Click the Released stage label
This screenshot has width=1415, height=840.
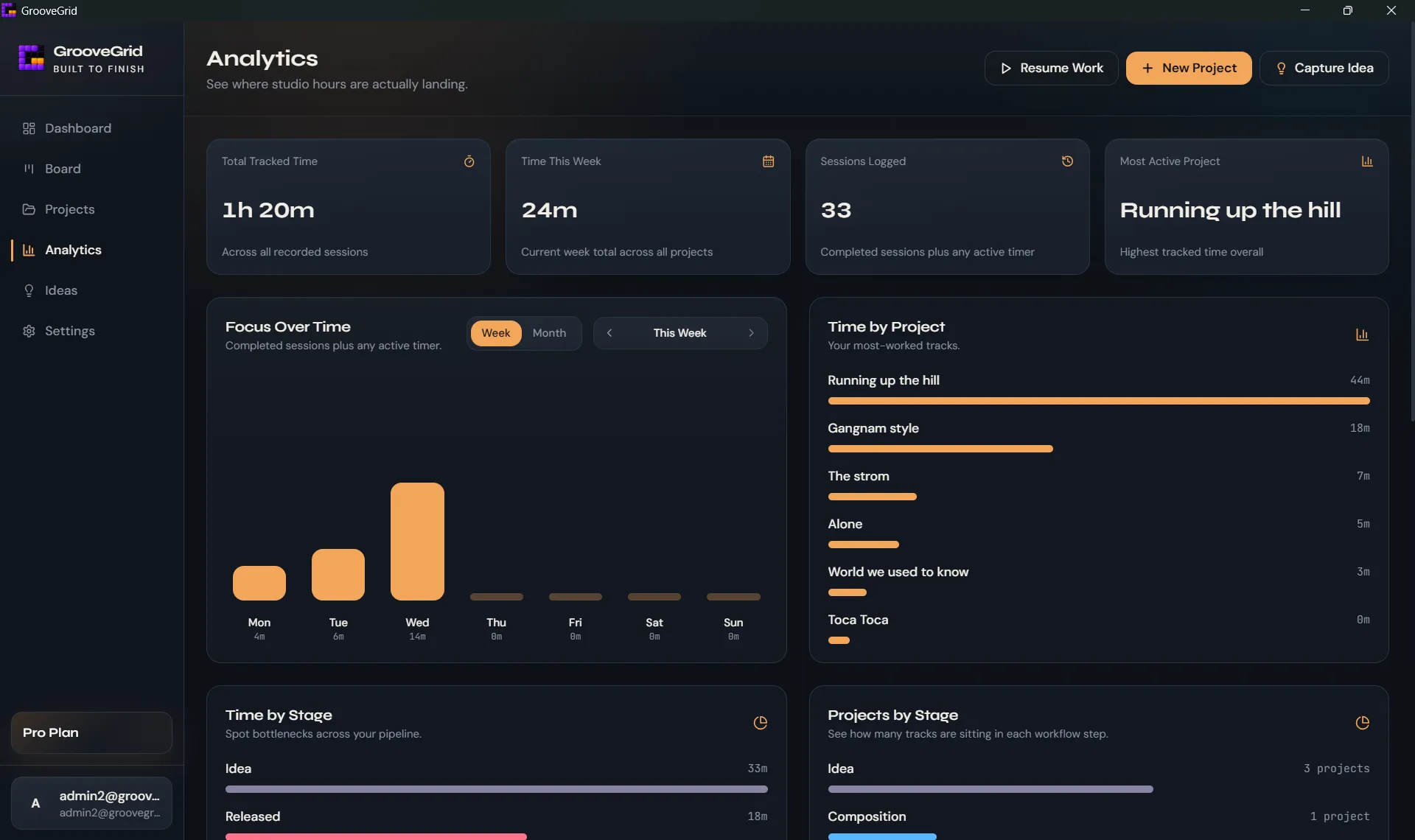(x=253, y=816)
